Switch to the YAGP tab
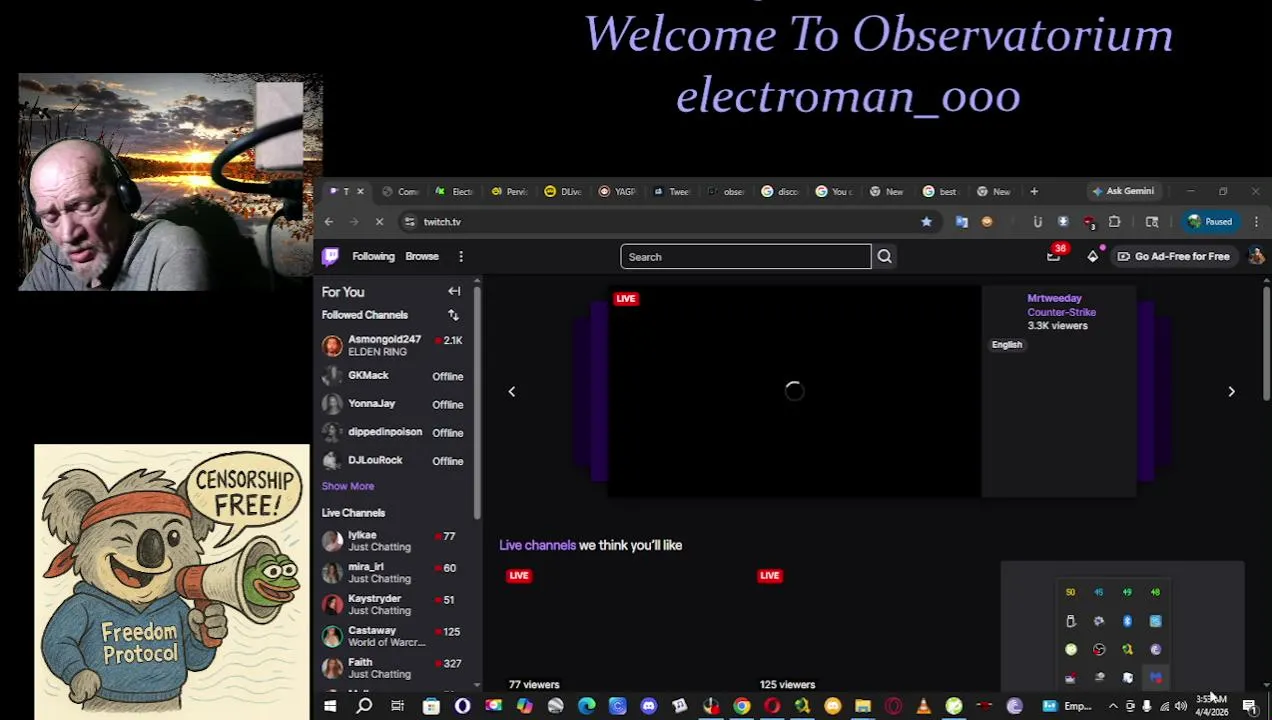The height and width of the screenshot is (720, 1272). point(617,191)
